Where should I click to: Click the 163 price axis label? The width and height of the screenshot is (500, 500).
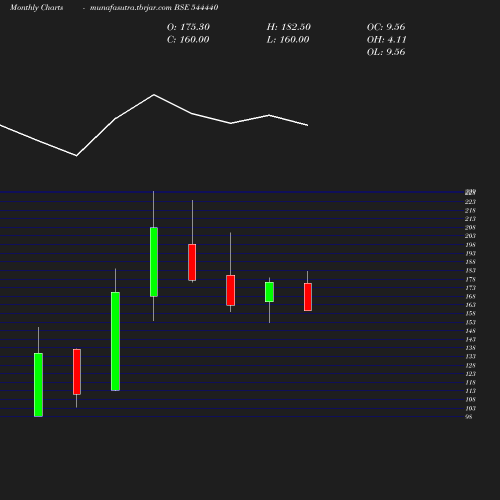coord(470,305)
